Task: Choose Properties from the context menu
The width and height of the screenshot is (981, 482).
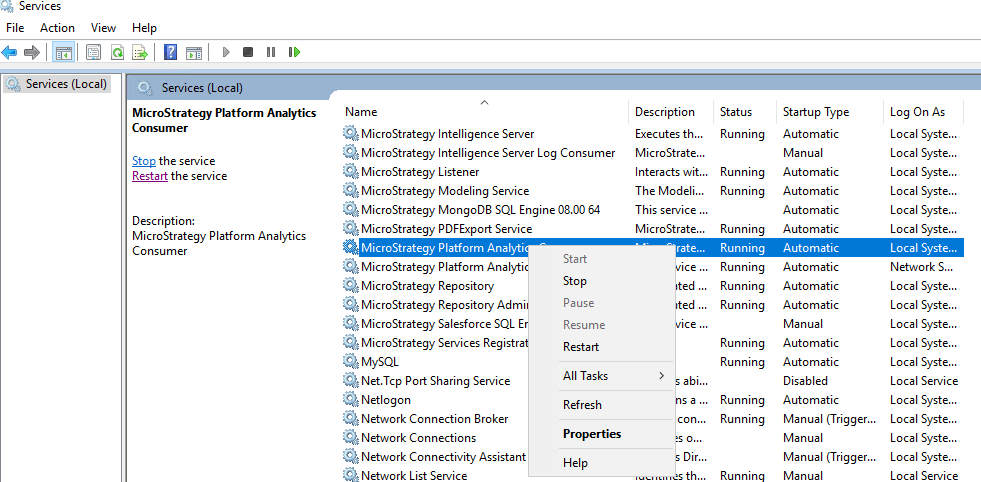Action: click(x=601, y=434)
